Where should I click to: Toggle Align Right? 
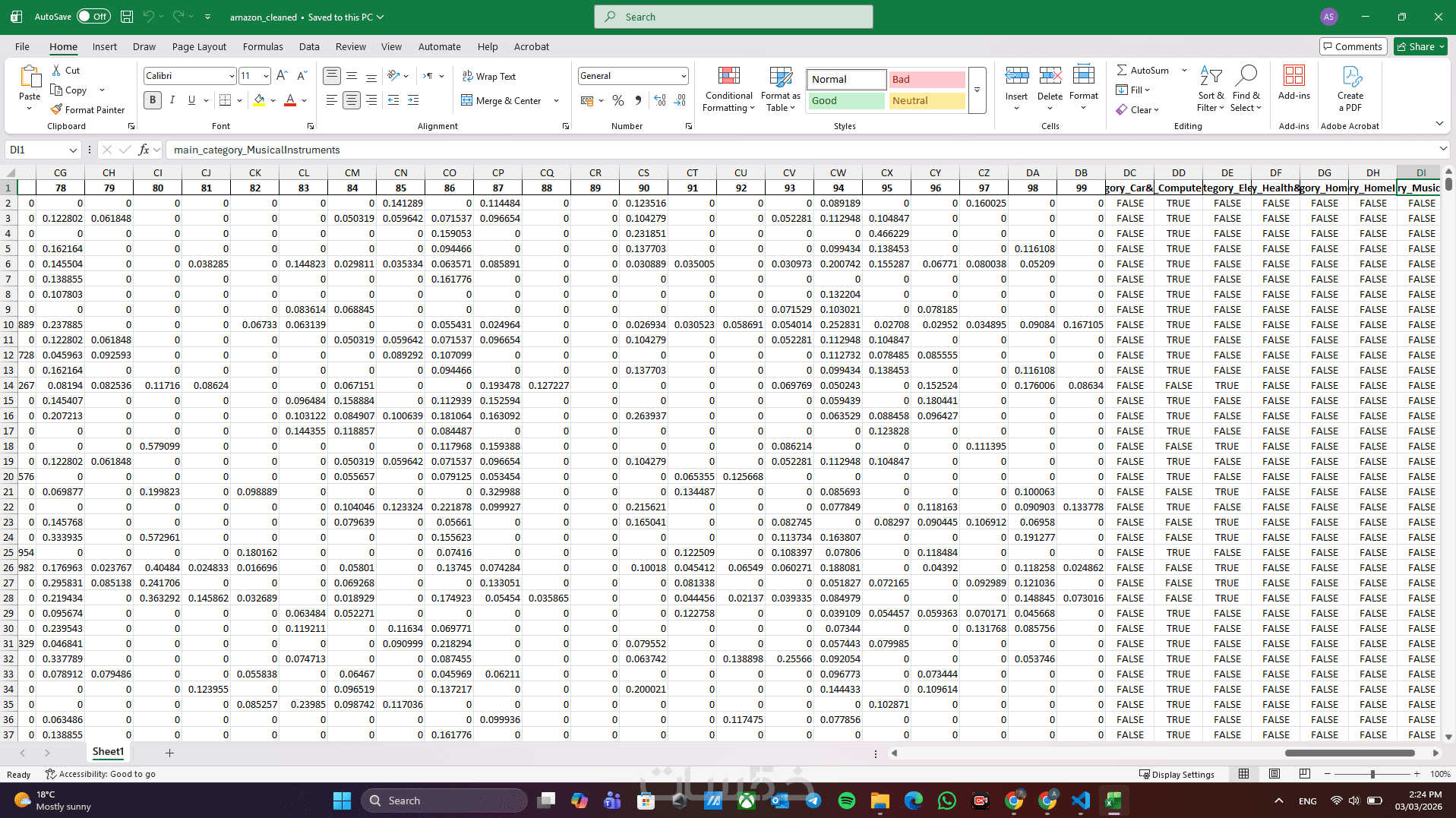point(371,100)
